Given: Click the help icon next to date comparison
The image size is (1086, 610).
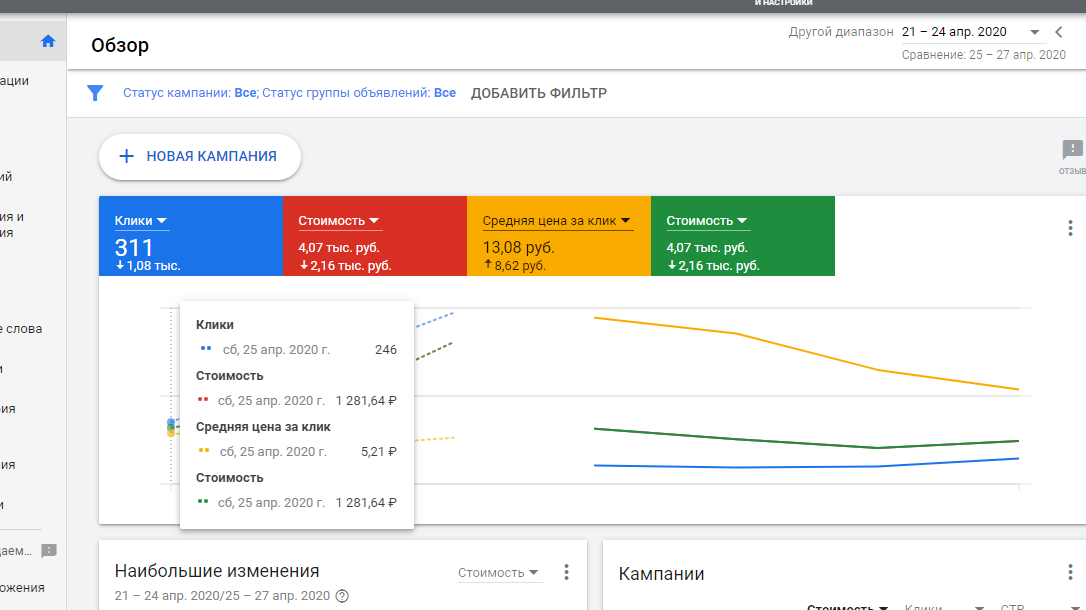Looking at the screenshot, I should click(342, 595).
